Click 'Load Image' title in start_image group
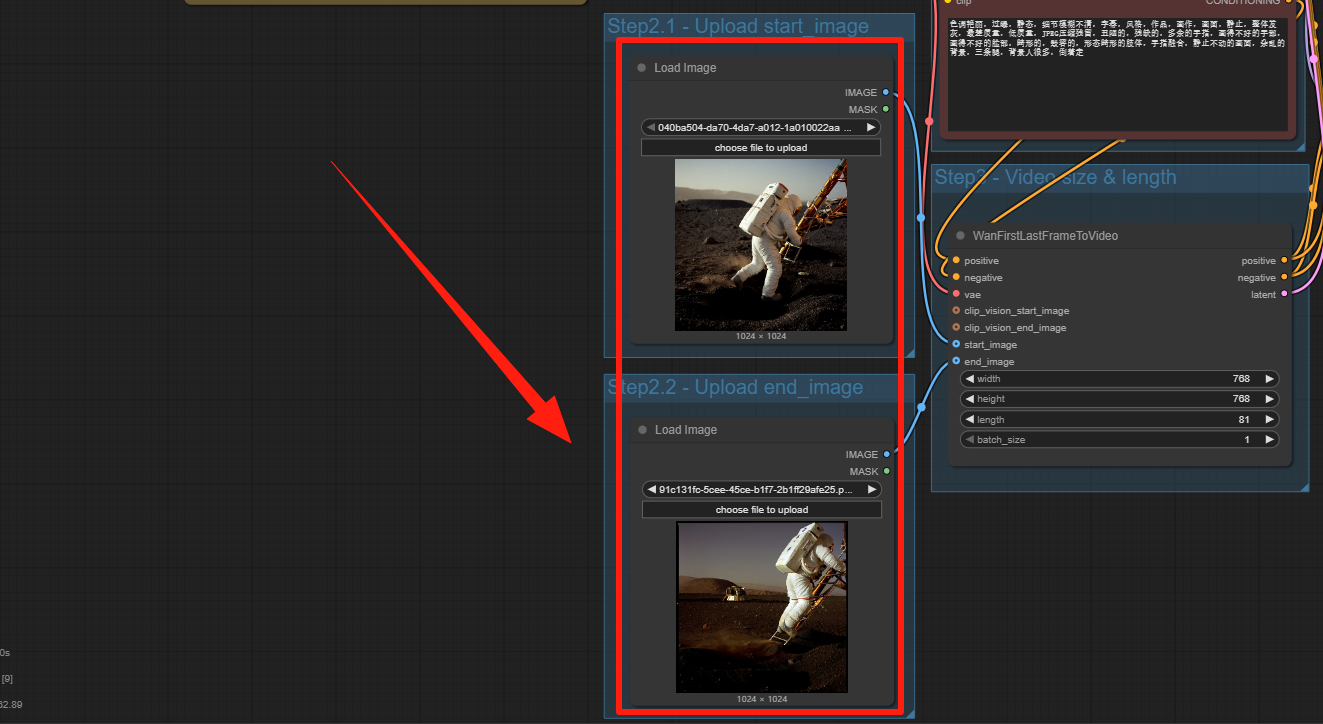Image resolution: width=1323 pixels, height=724 pixels. pyautogui.click(x=685, y=68)
